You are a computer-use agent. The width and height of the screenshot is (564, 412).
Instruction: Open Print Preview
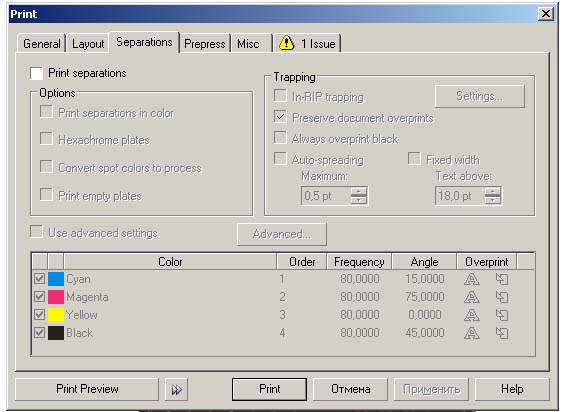pos(87,389)
